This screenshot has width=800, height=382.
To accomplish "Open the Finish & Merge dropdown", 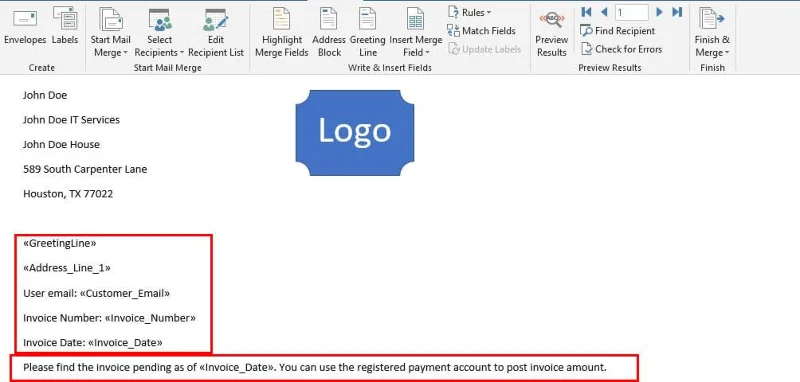I will (x=712, y=32).
